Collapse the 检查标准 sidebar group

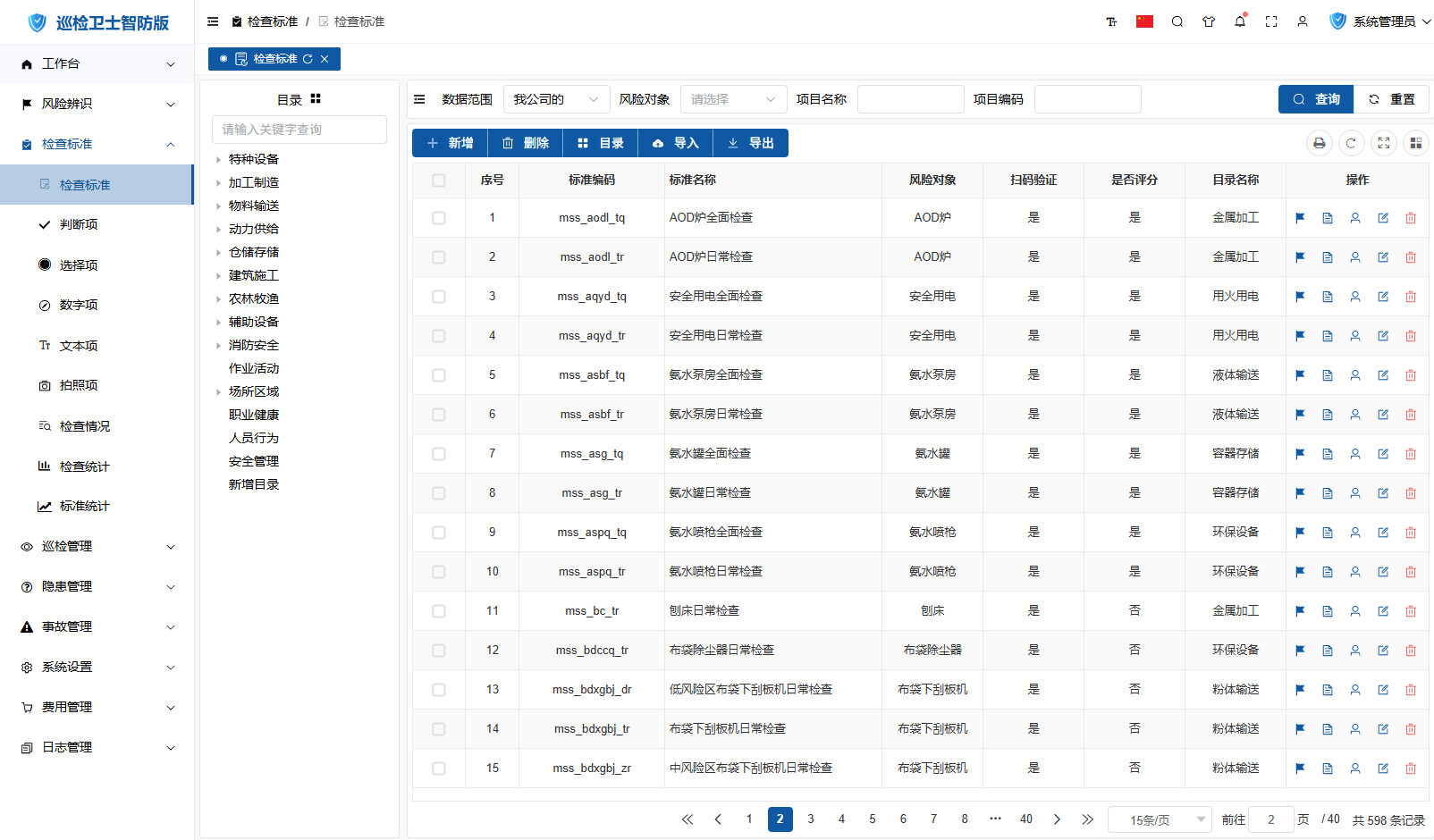click(97, 144)
